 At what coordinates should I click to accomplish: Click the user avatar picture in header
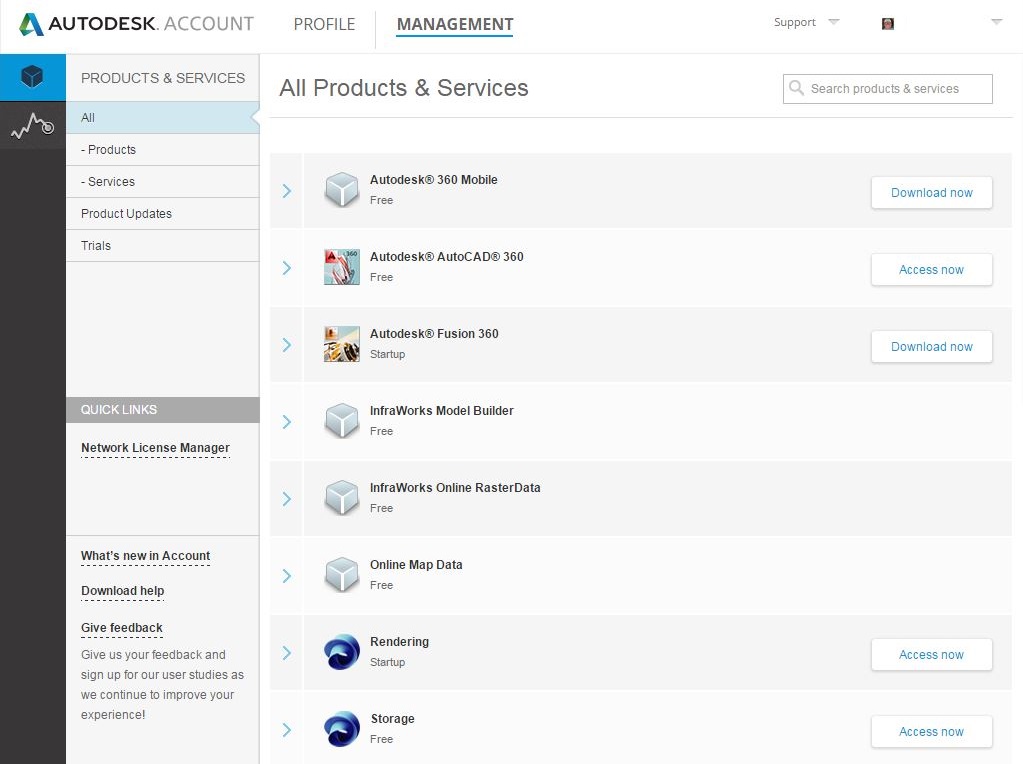pyautogui.click(x=887, y=24)
